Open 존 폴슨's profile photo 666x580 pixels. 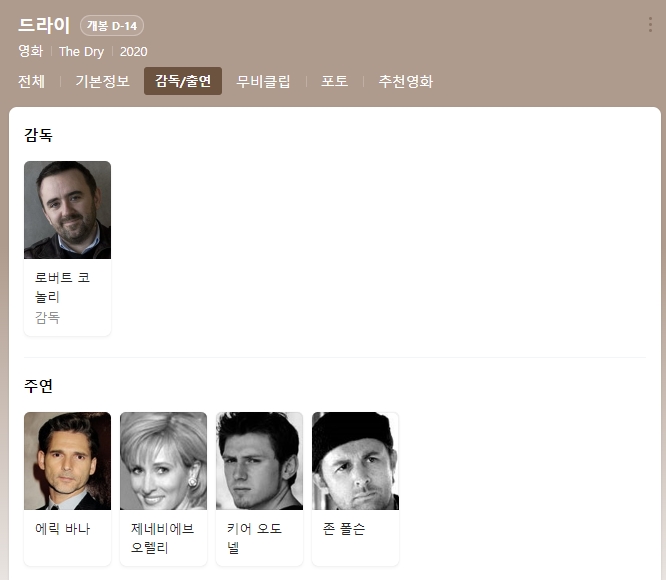[356, 461]
